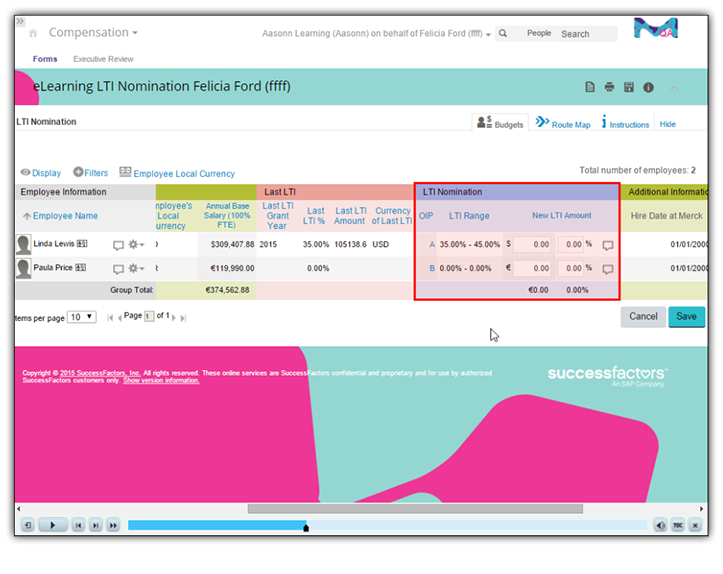This screenshot has height=574, width=723.
Task: Open the Budgets tab
Action: (x=499, y=124)
